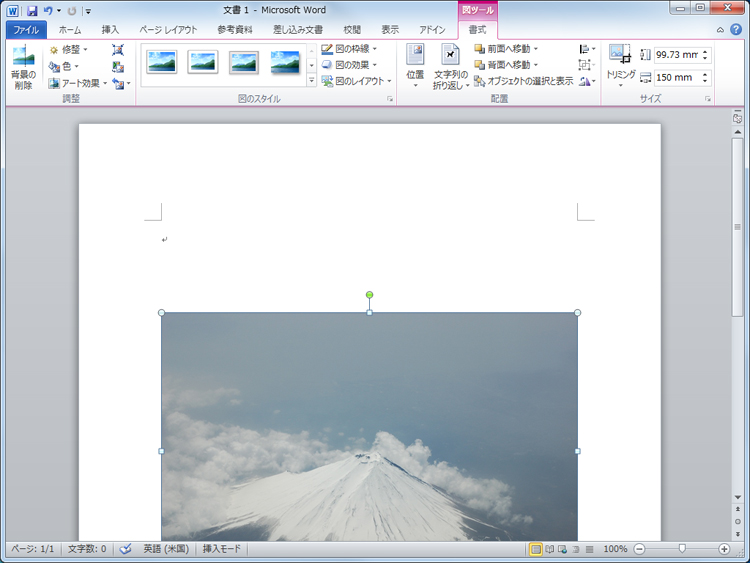Open オブジェクトの選択と表示 selection pane

pos(523,81)
